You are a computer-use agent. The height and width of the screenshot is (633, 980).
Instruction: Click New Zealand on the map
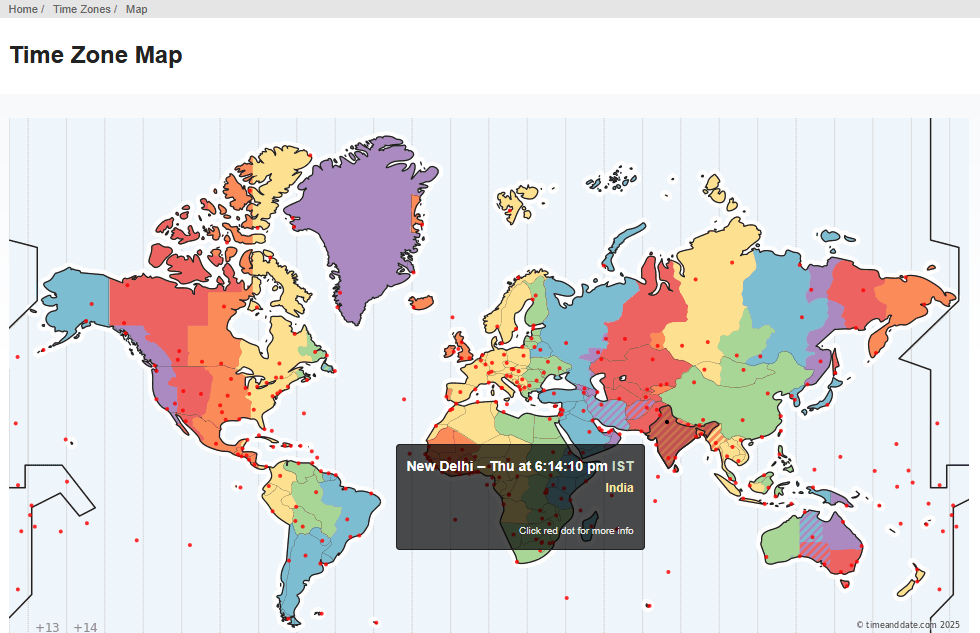pos(911,581)
